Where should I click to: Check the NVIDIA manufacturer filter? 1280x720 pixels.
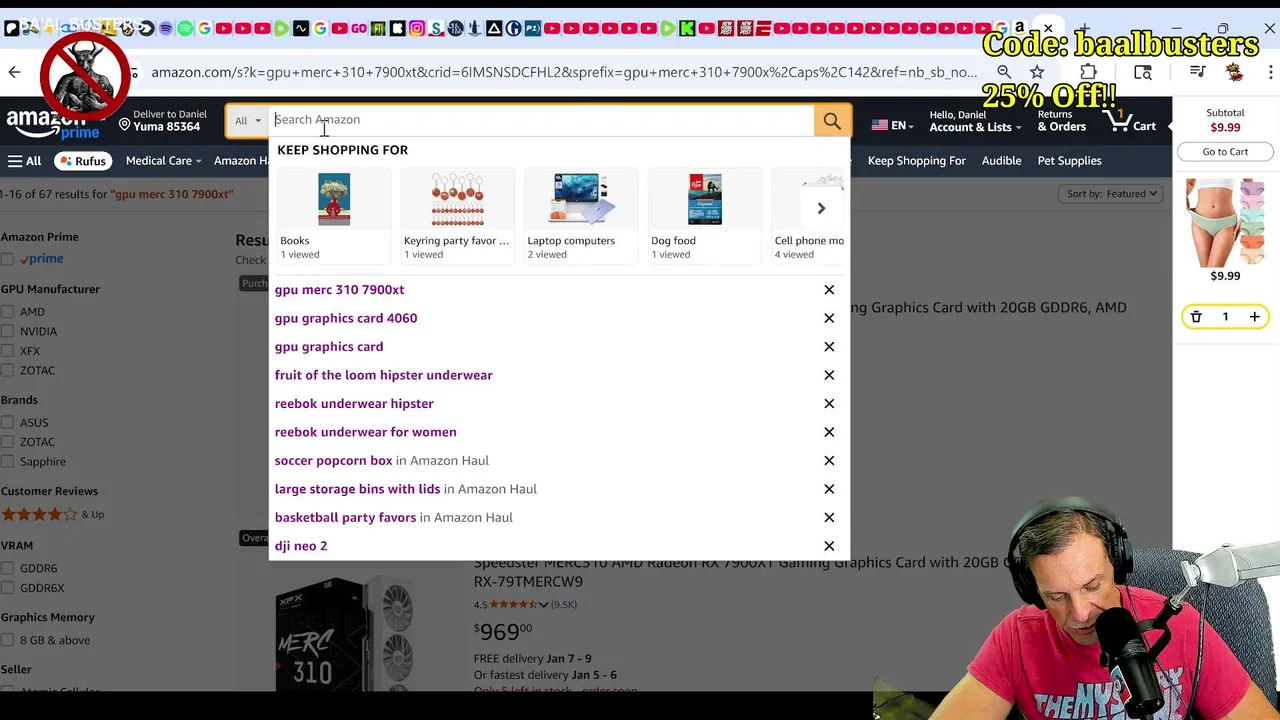tap(8, 331)
